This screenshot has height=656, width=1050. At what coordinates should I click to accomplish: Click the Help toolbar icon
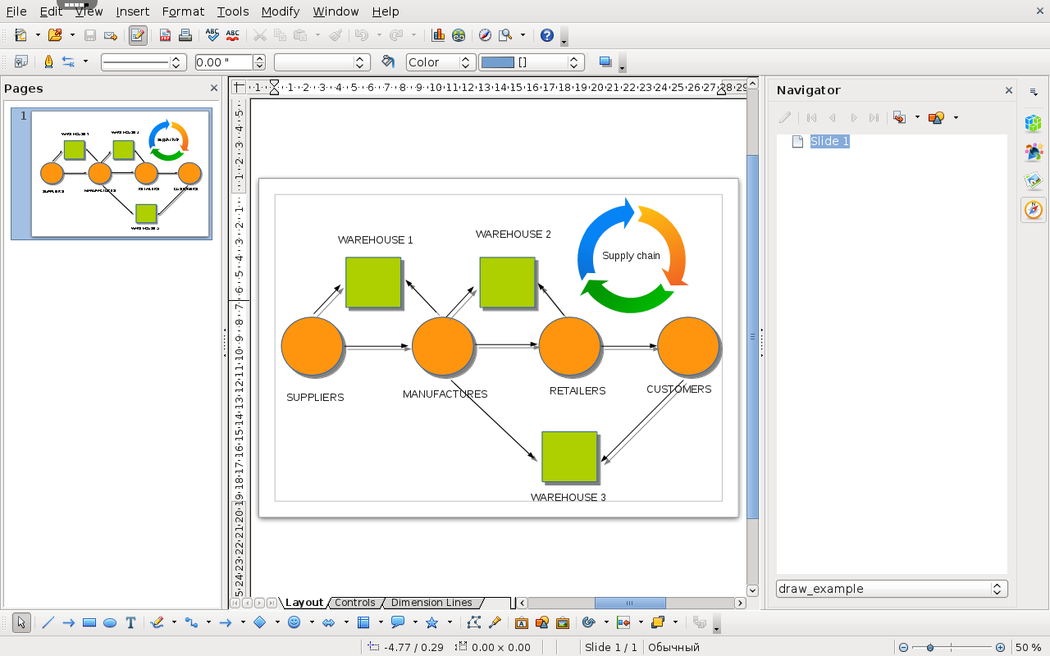click(x=547, y=35)
